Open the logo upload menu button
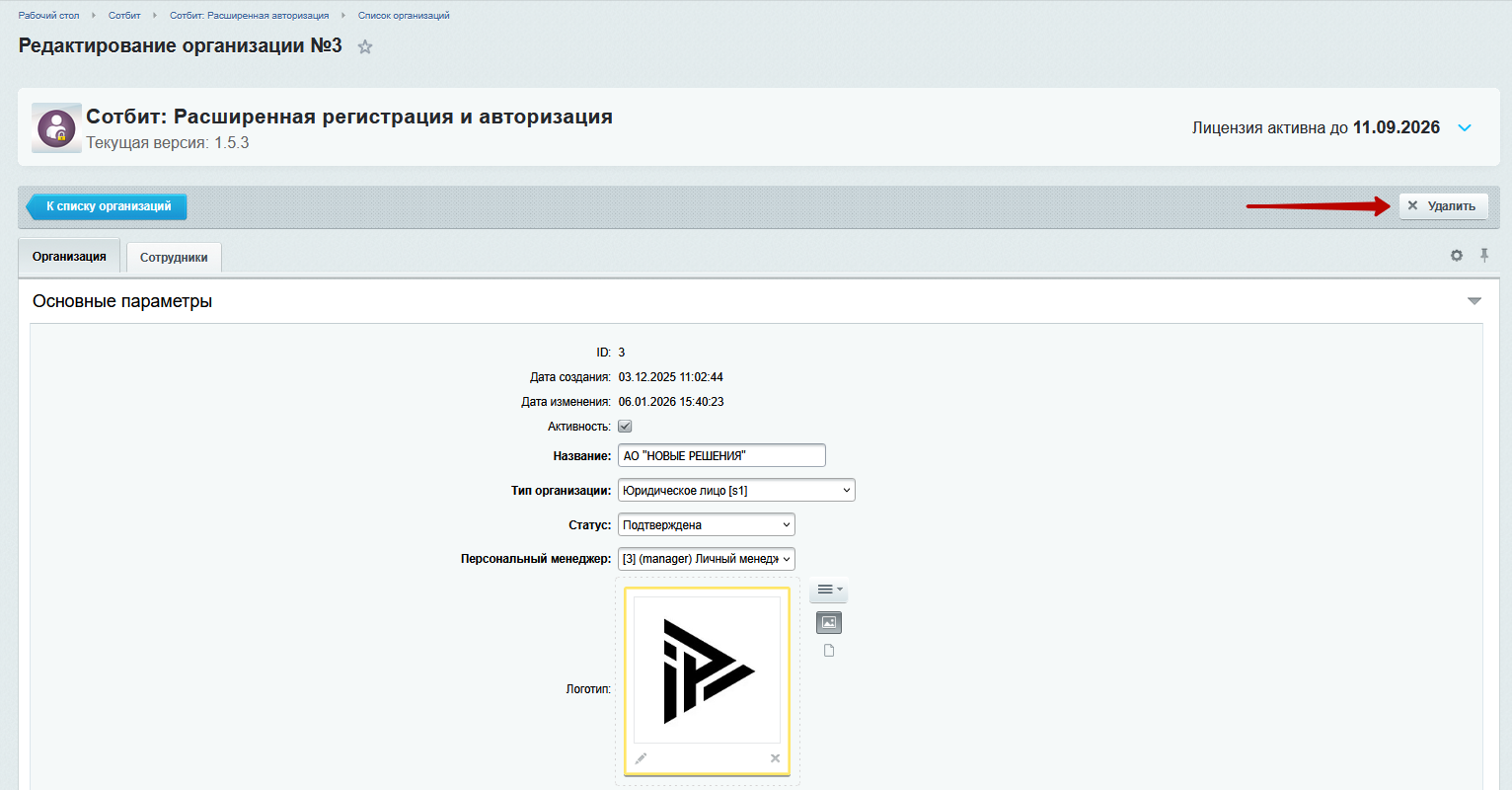 (x=828, y=591)
